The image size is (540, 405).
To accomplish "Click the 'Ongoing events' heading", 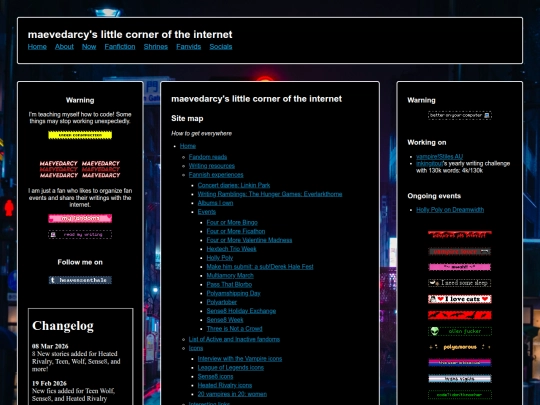I will 434,196.
